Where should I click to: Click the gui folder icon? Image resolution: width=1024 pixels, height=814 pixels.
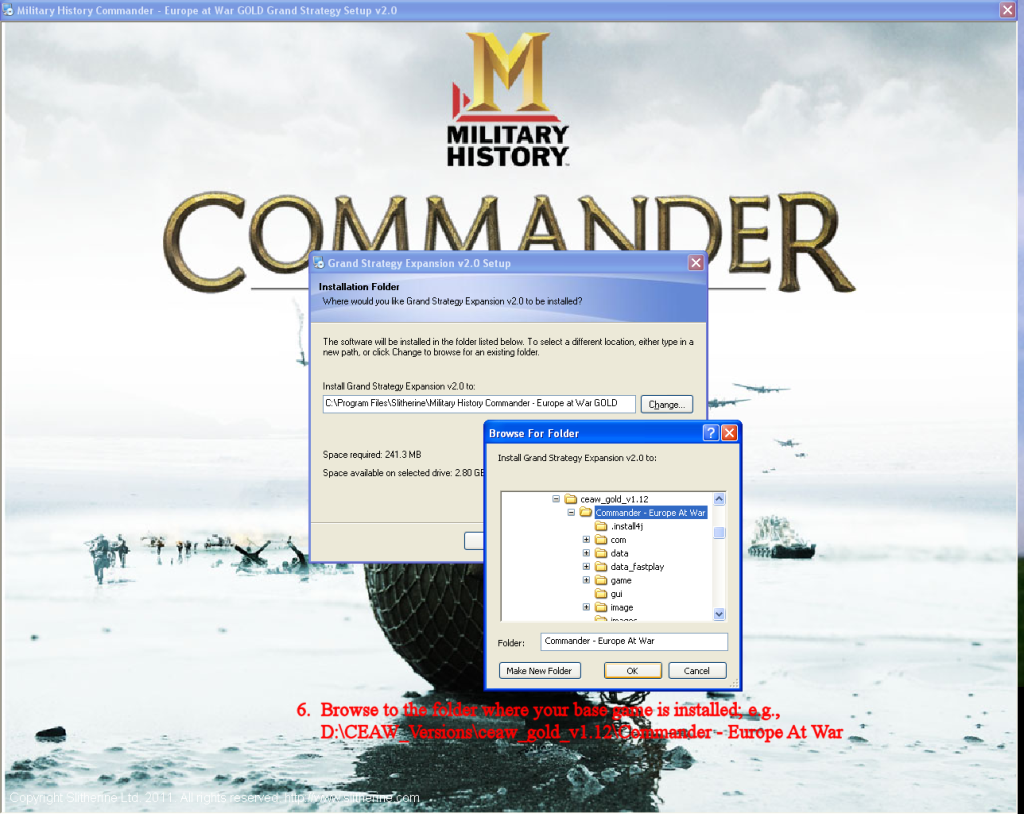coord(601,594)
